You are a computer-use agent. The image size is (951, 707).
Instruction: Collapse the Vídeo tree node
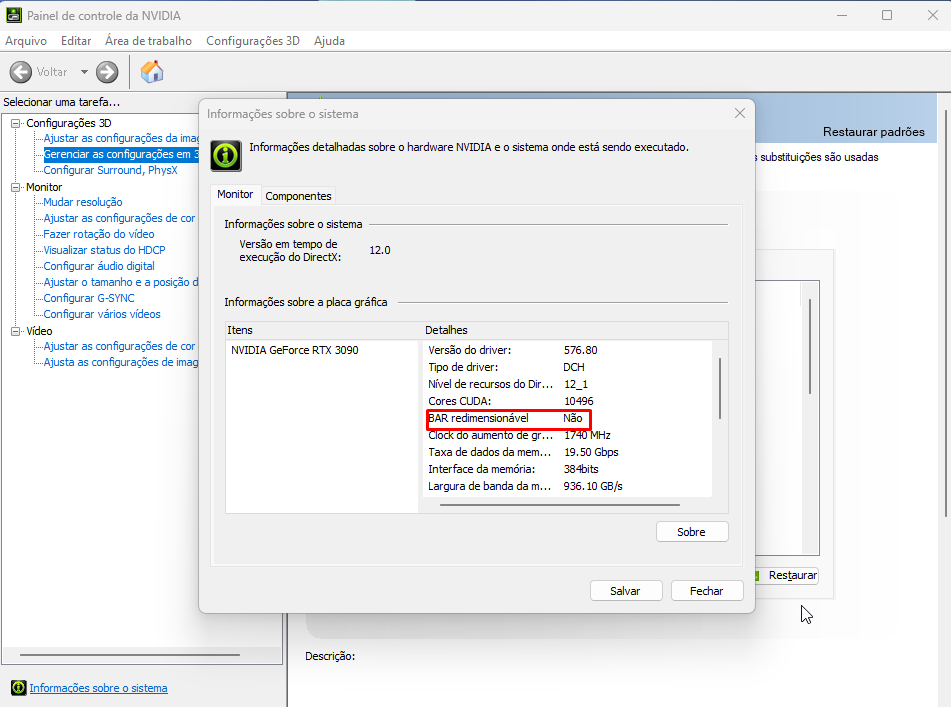click(x=15, y=331)
